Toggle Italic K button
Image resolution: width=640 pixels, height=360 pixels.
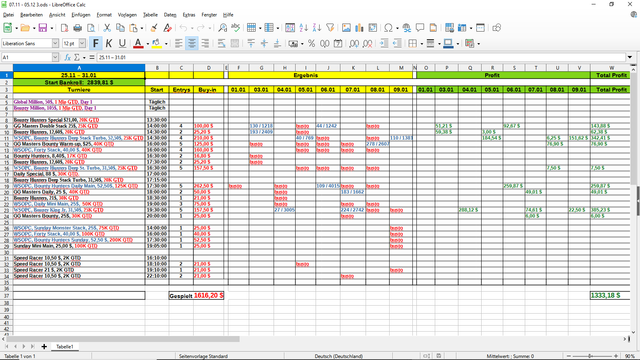109,43
